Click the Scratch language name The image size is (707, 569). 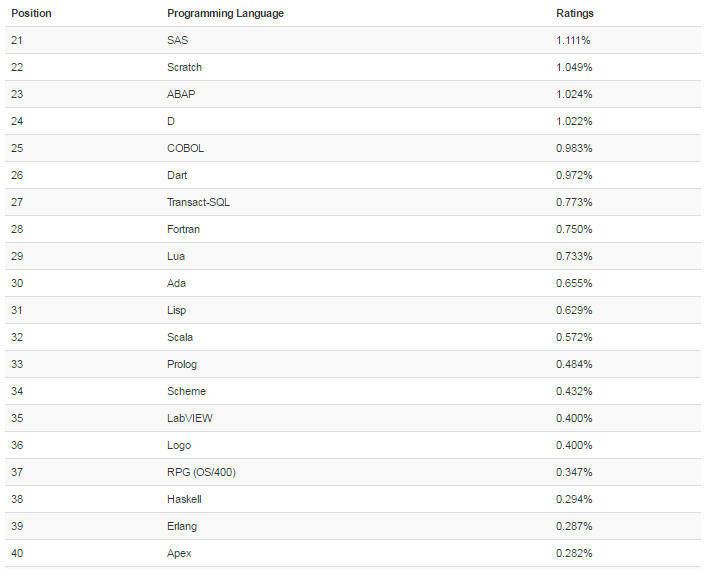coord(184,67)
